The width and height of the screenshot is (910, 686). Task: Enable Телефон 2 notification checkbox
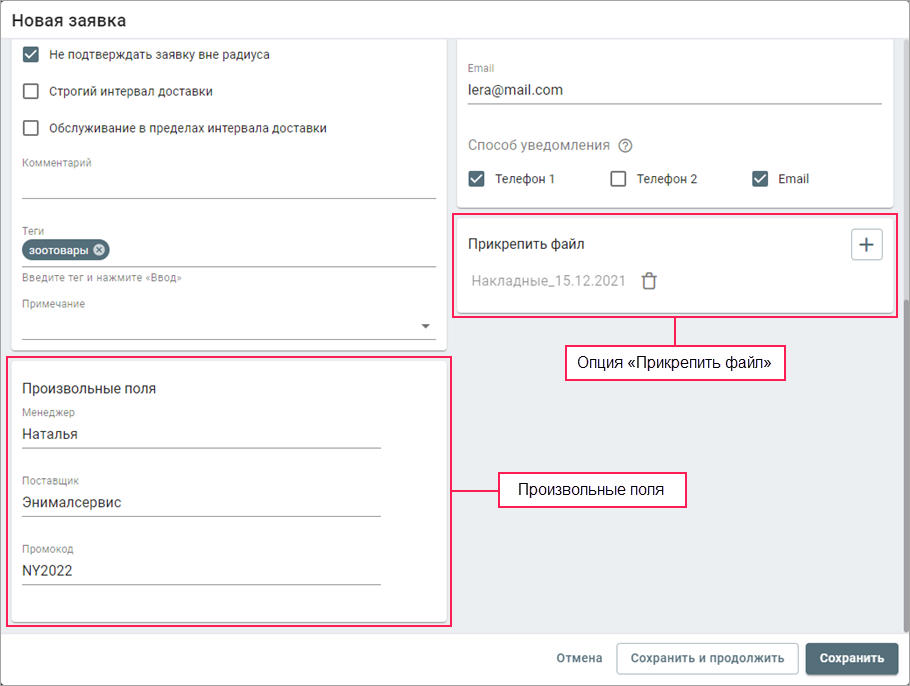618,179
